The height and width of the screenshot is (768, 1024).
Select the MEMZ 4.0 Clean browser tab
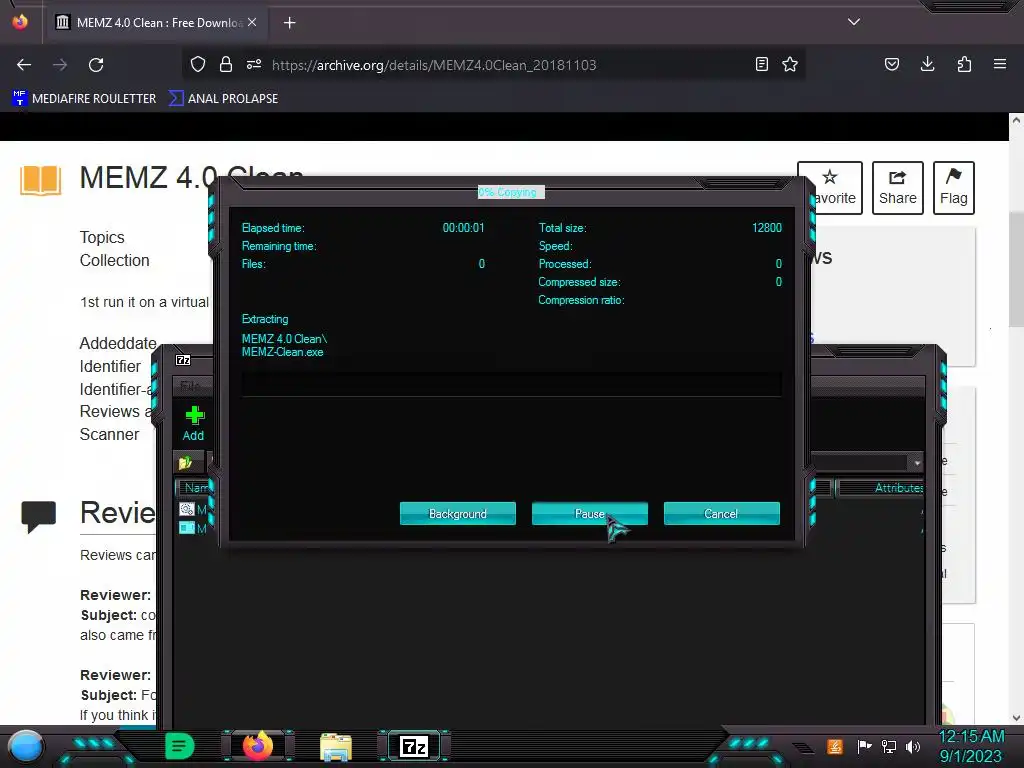click(x=157, y=22)
